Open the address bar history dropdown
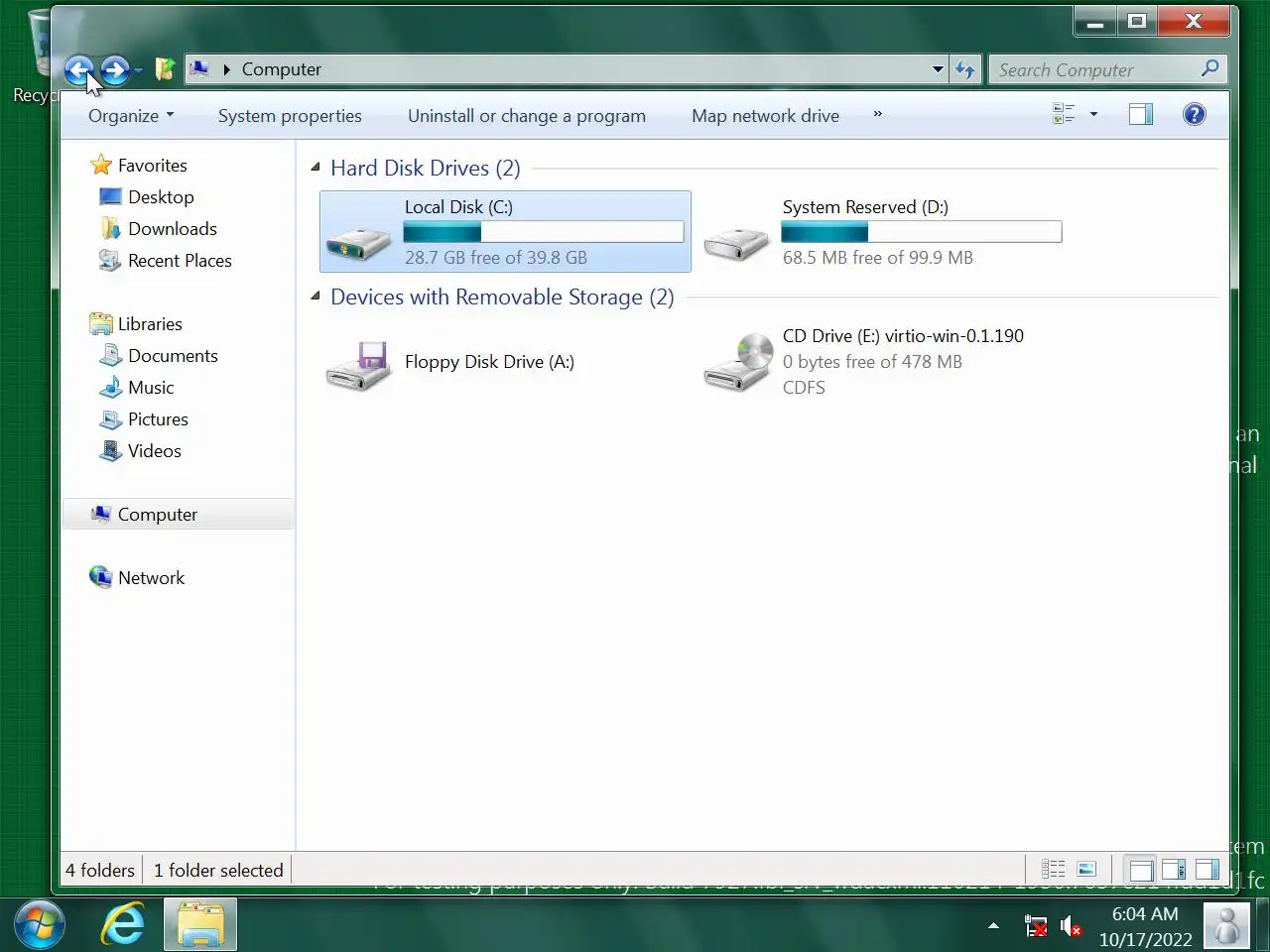 click(x=938, y=69)
